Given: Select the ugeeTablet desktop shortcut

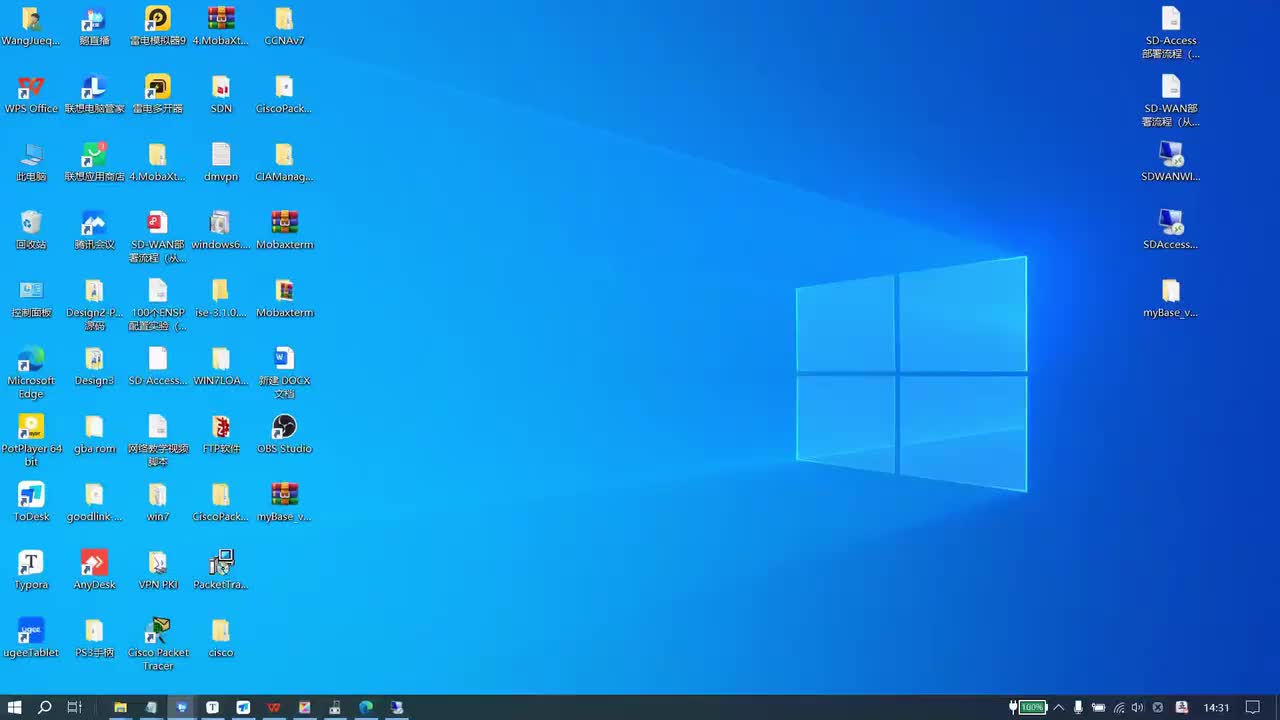Looking at the screenshot, I should pos(31,638).
